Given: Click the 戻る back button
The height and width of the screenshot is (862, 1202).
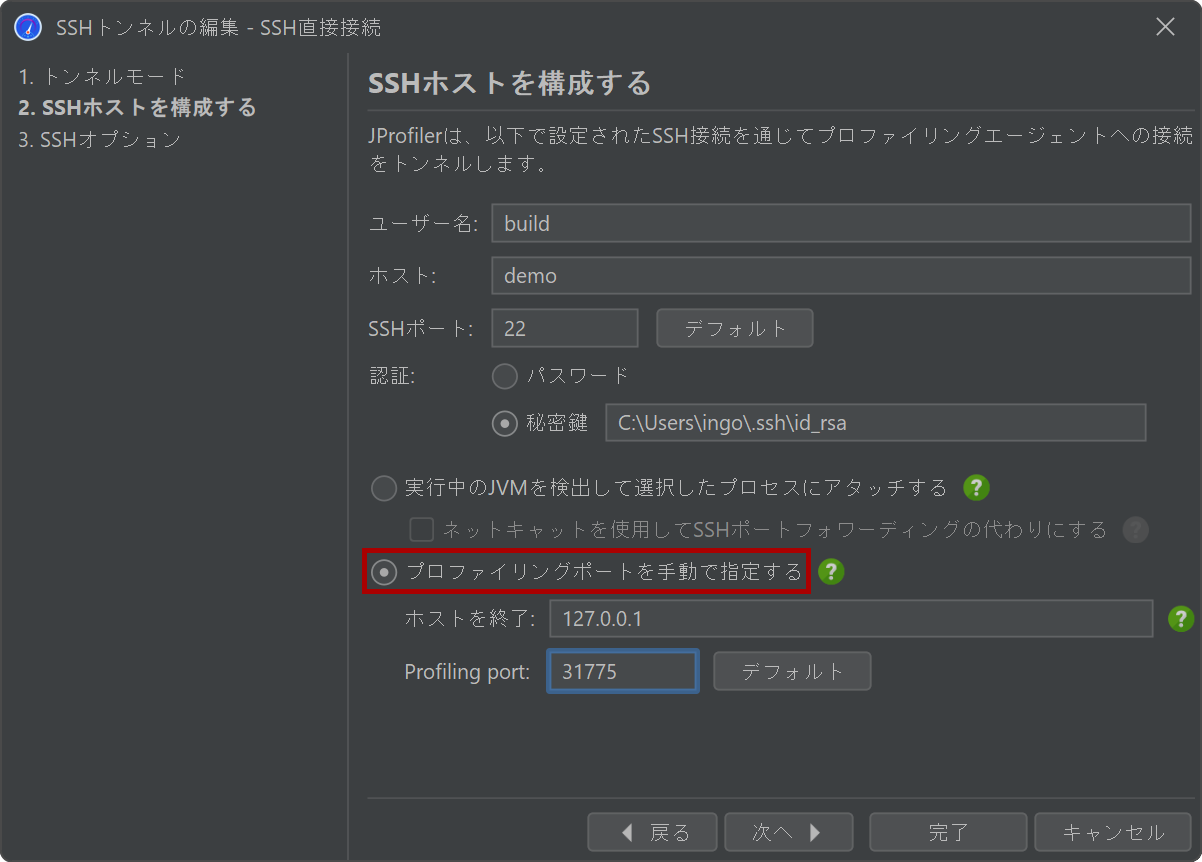Looking at the screenshot, I should tap(652, 832).
